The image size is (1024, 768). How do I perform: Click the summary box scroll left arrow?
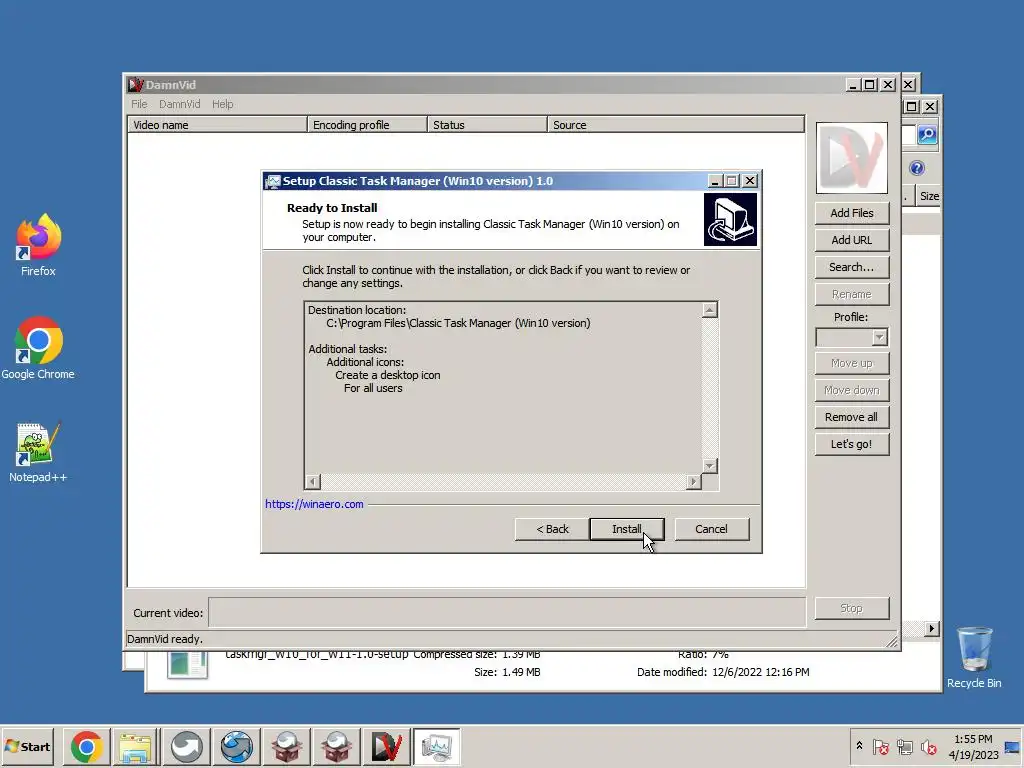pyautogui.click(x=312, y=482)
